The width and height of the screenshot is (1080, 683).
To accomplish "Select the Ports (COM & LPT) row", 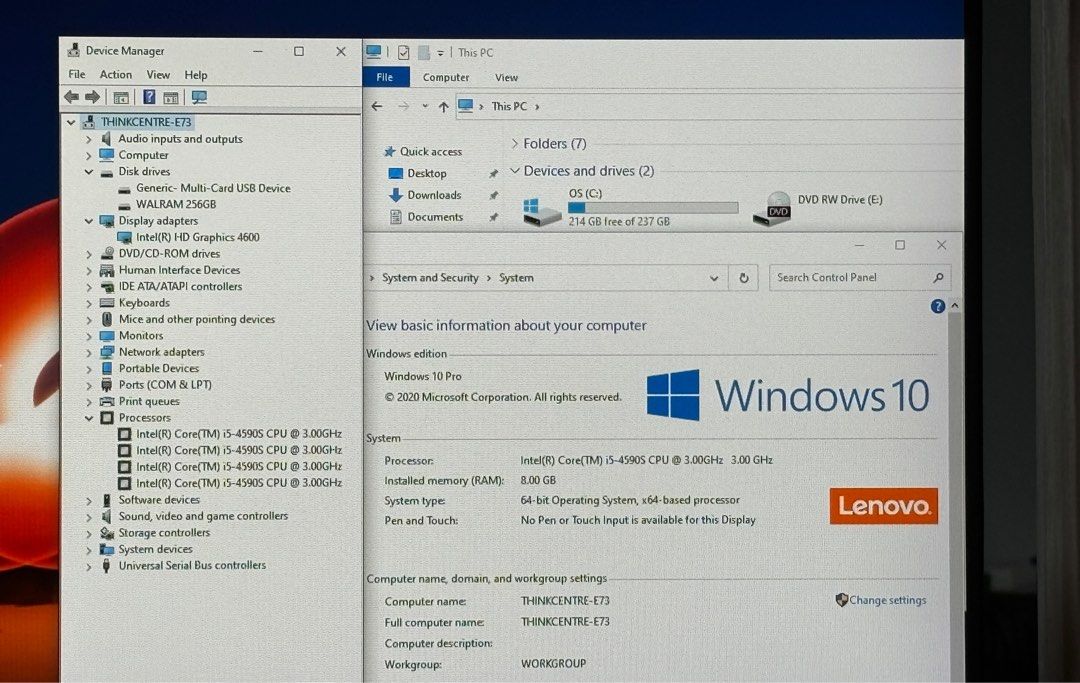I will click(165, 385).
